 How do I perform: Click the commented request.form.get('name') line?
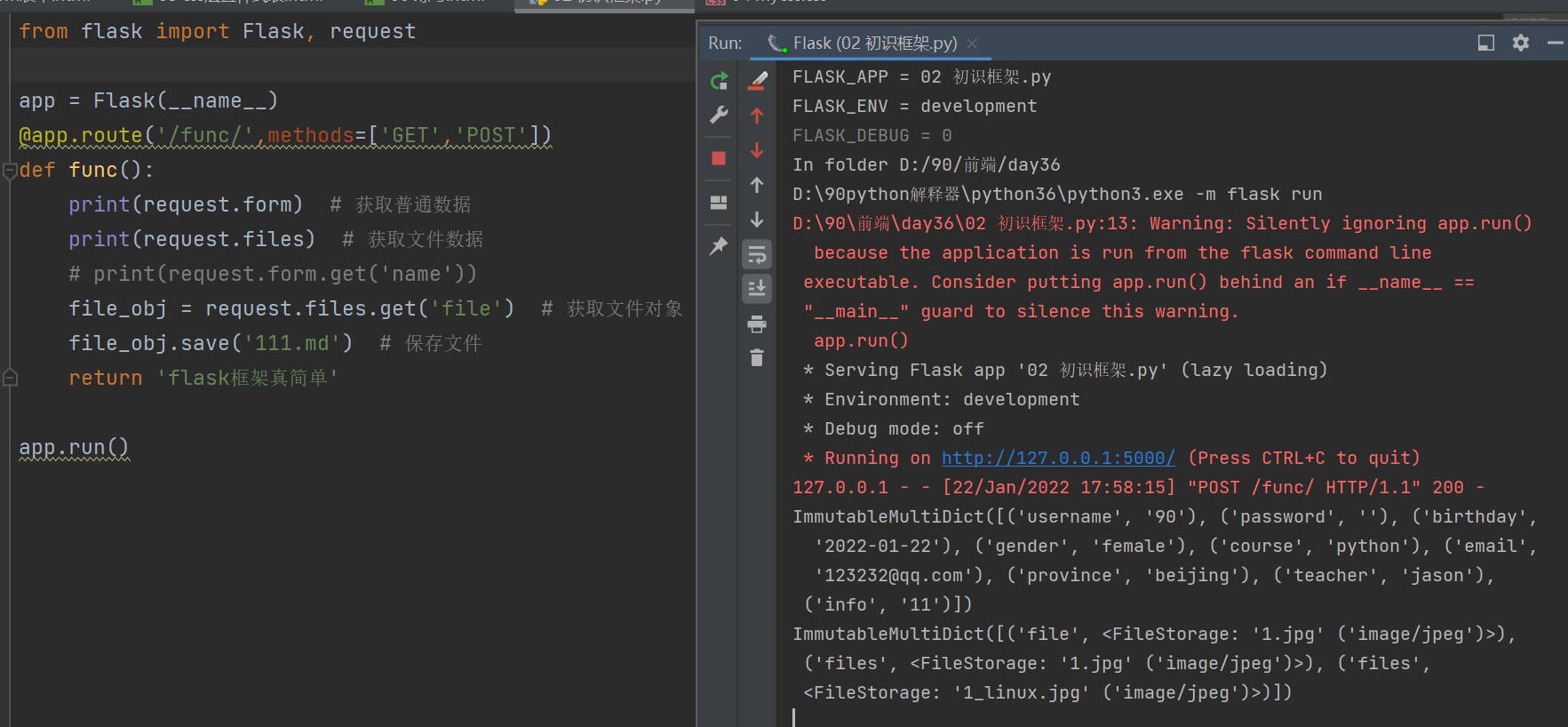[273, 274]
